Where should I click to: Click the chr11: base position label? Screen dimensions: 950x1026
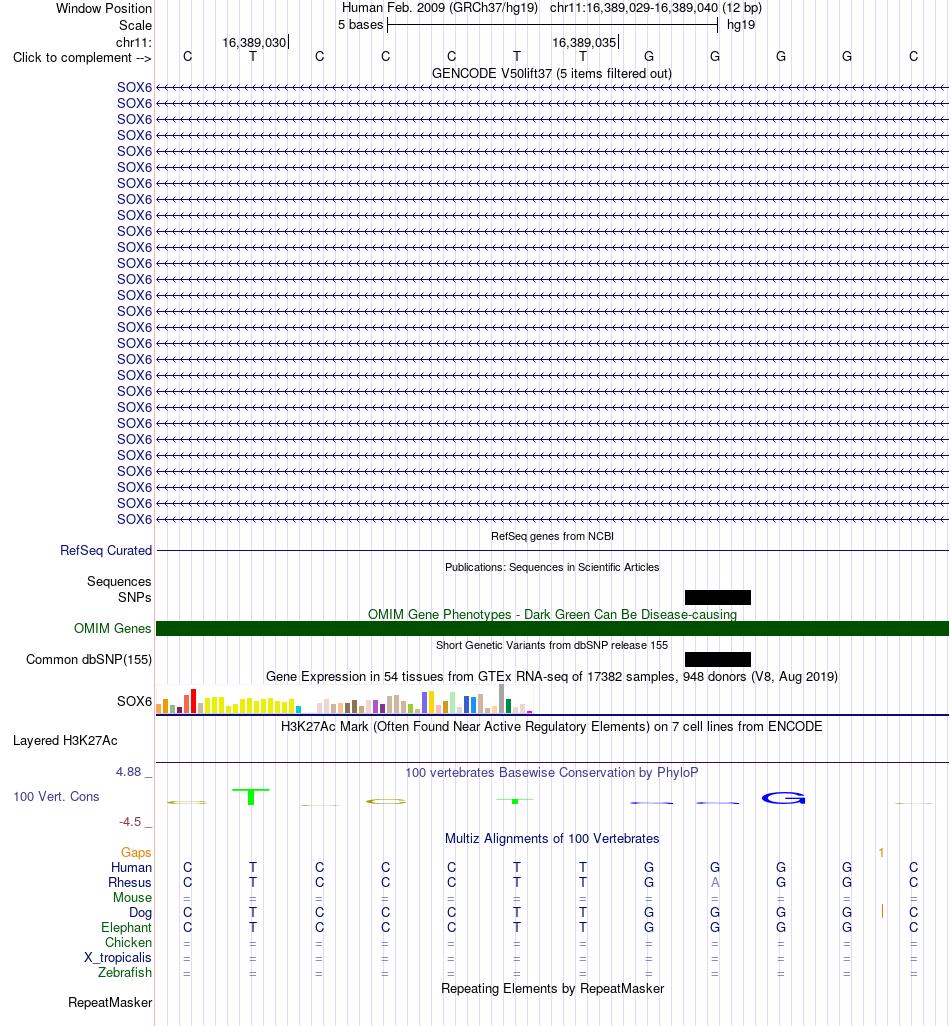pos(134,43)
